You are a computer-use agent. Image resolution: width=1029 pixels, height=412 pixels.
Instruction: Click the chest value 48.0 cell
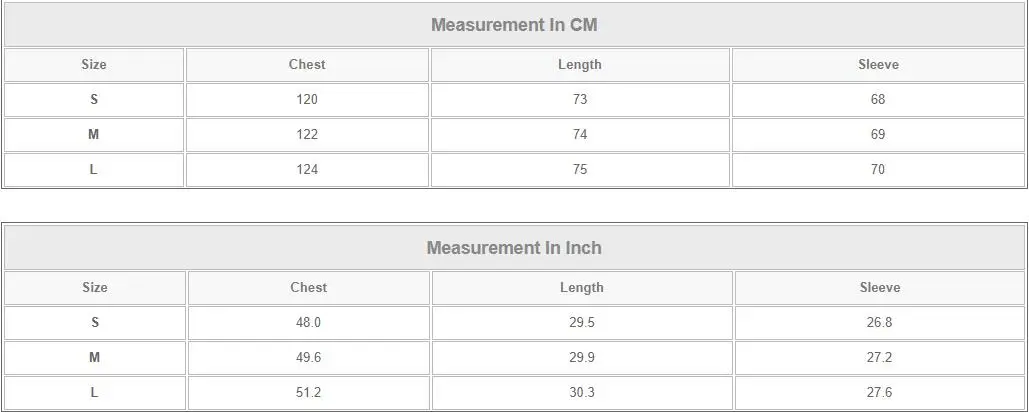coord(308,323)
